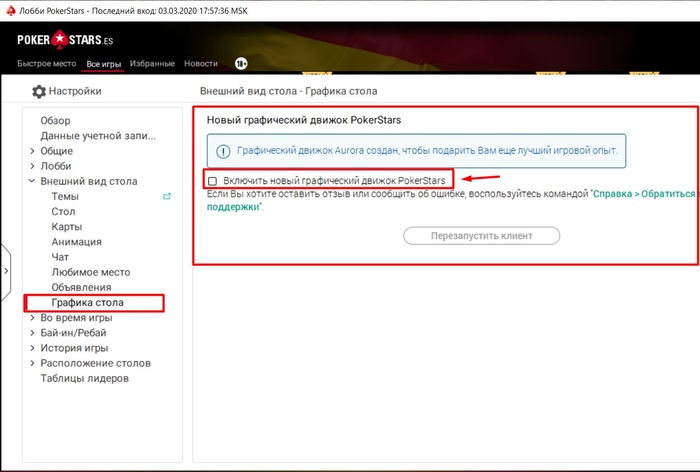Image resolution: width=700 pixels, height=472 pixels.
Task: Click История игры label
Action: click(75, 348)
